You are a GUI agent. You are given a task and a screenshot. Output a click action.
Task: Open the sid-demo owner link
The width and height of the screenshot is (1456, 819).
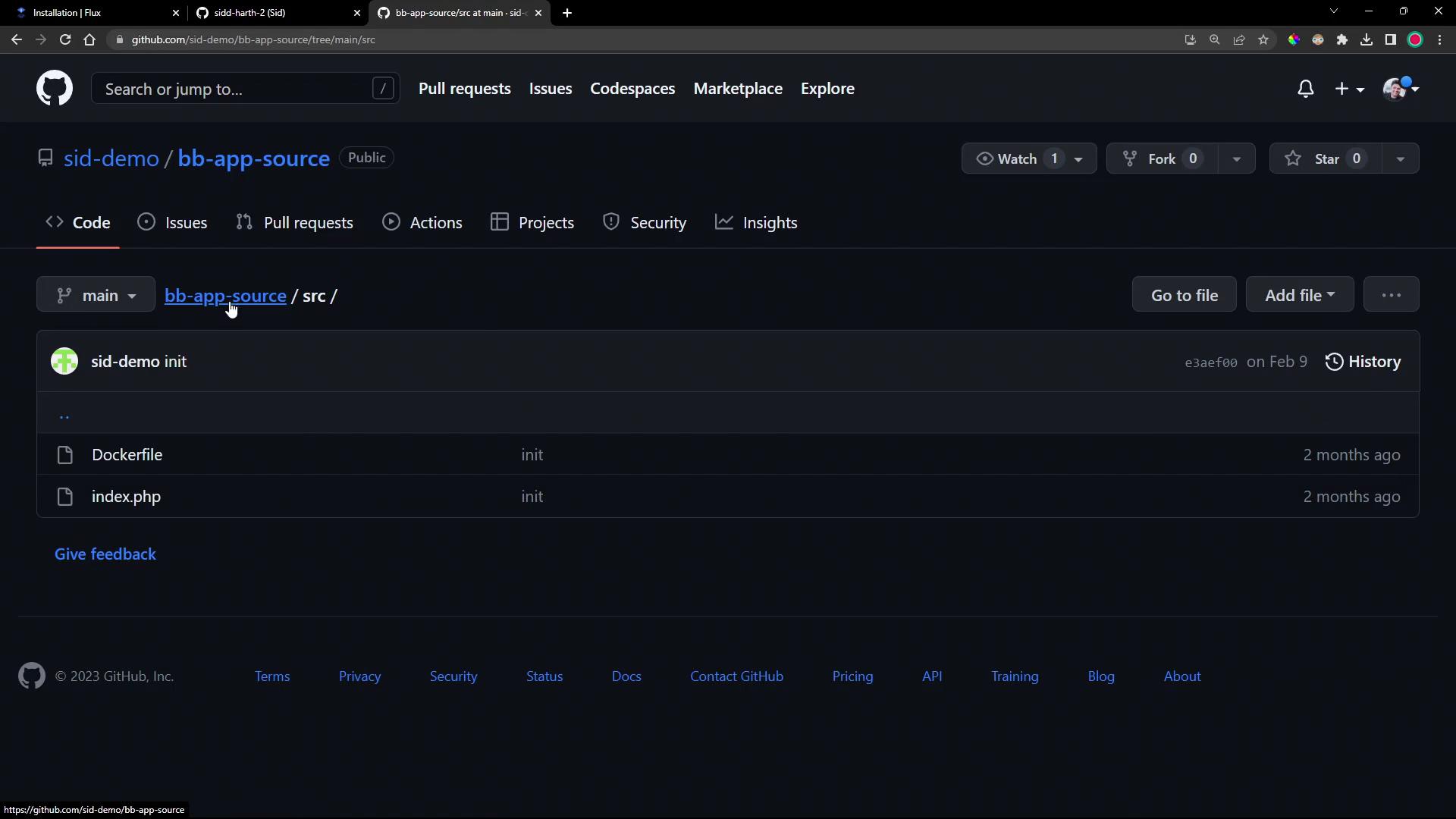[x=111, y=158]
